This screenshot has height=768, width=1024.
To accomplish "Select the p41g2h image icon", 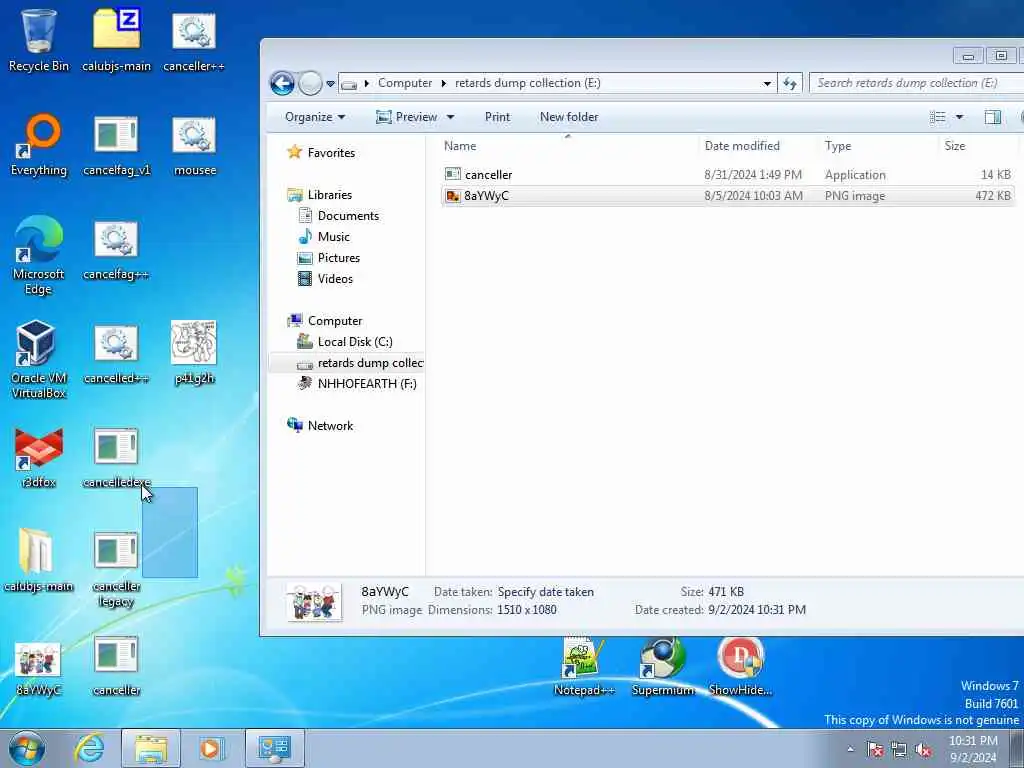I will [x=194, y=353].
